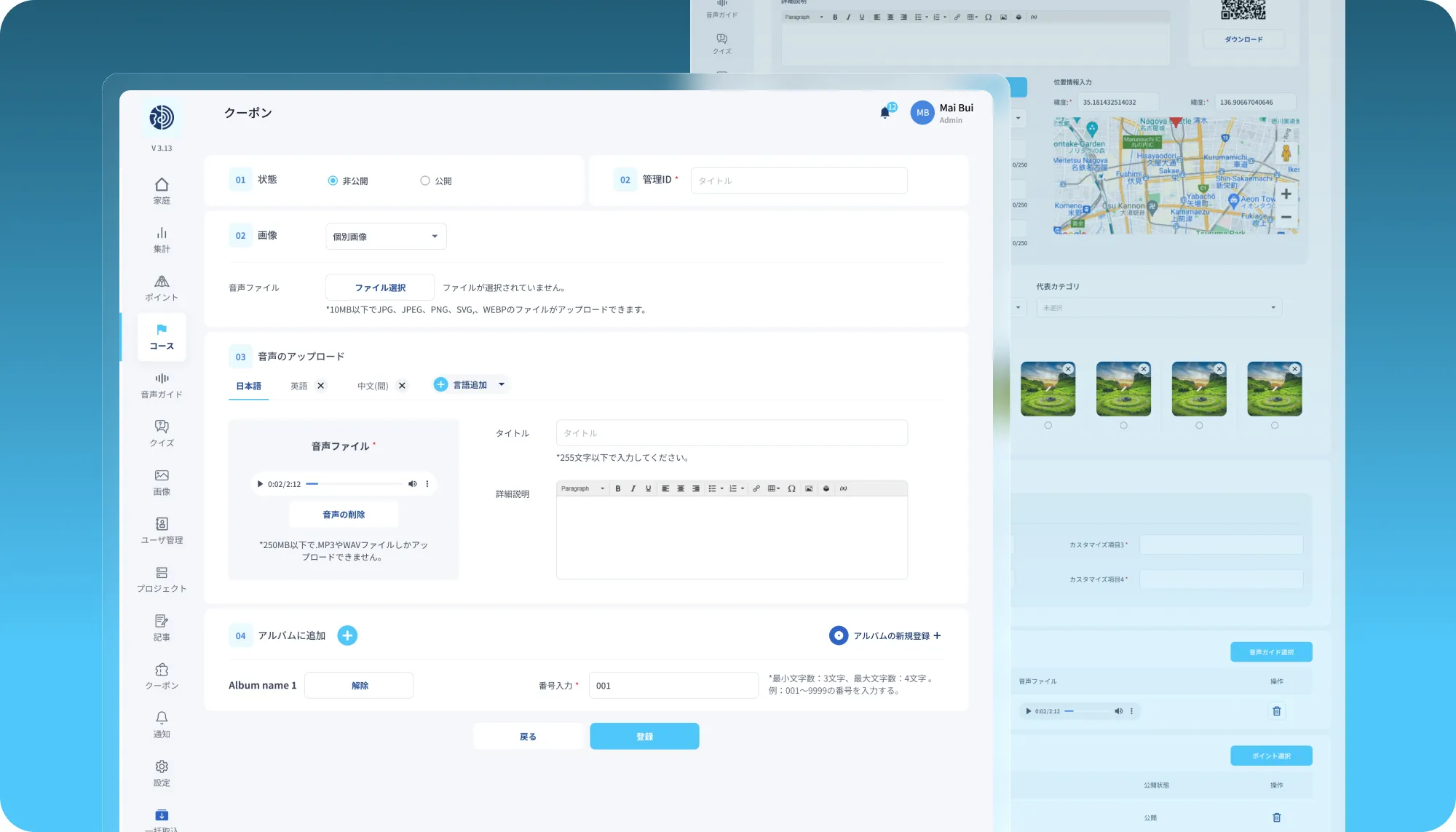Select the 非公開 radio button
This screenshot has height=832, width=1456.
[333, 181]
